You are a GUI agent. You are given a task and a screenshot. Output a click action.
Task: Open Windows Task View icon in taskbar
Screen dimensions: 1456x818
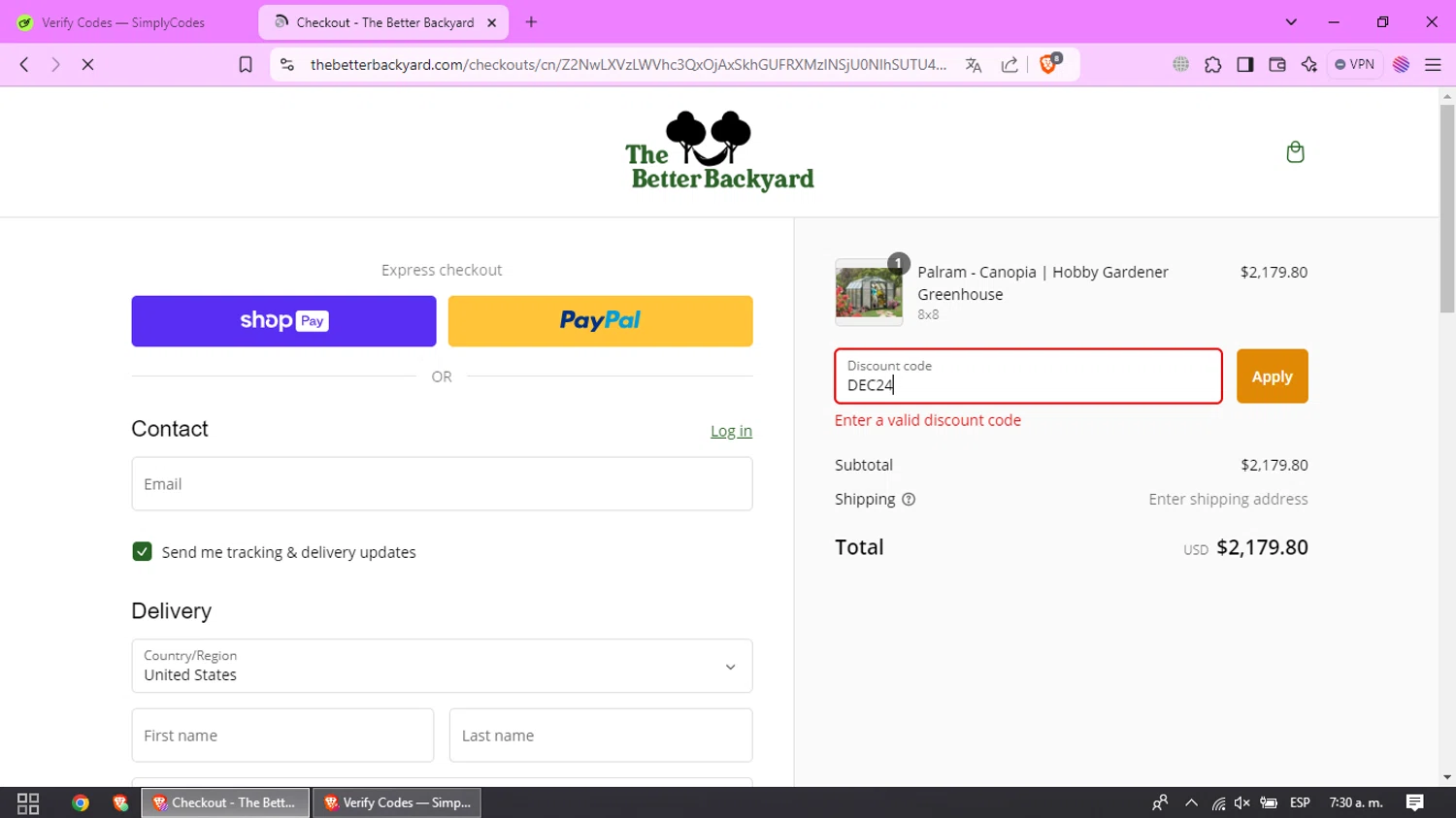coord(28,803)
